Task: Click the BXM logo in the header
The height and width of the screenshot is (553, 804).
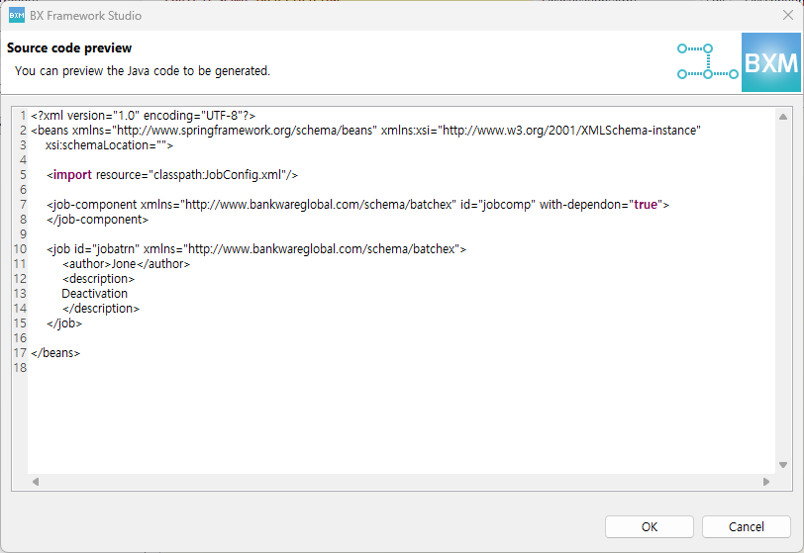Action: (x=771, y=63)
